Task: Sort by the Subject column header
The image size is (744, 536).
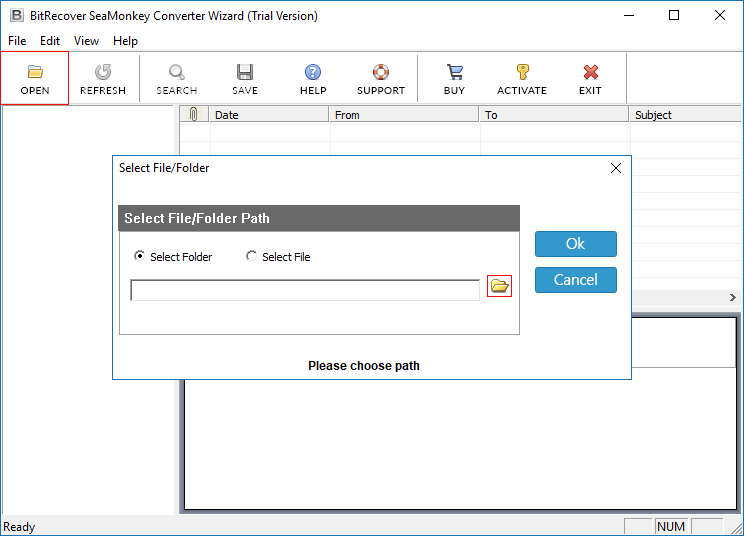Action: (685, 114)
